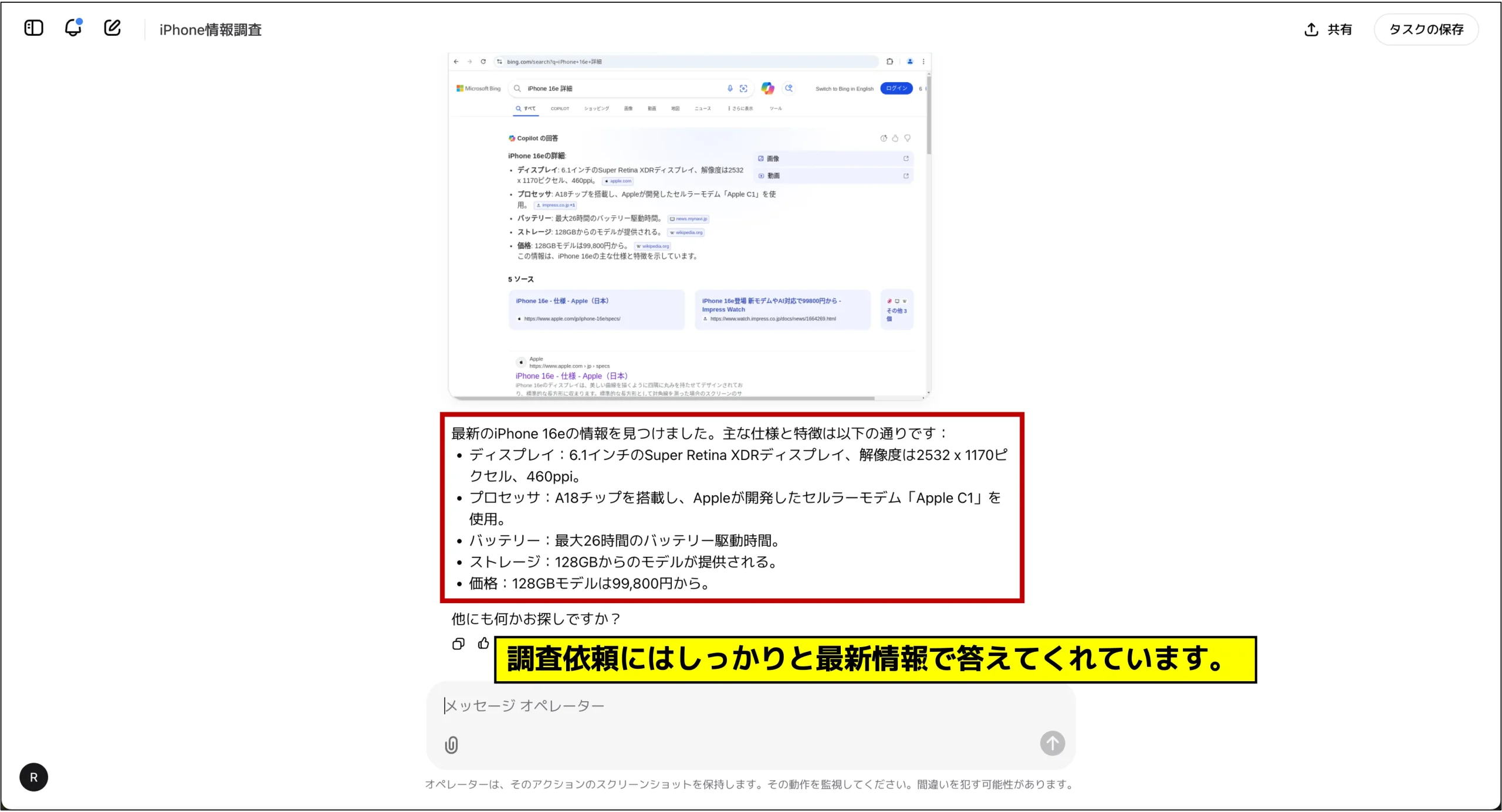Click wikipedia.org chip on ストレージ line
This screenshot has width=1502, height=812.
pos(686,232)
